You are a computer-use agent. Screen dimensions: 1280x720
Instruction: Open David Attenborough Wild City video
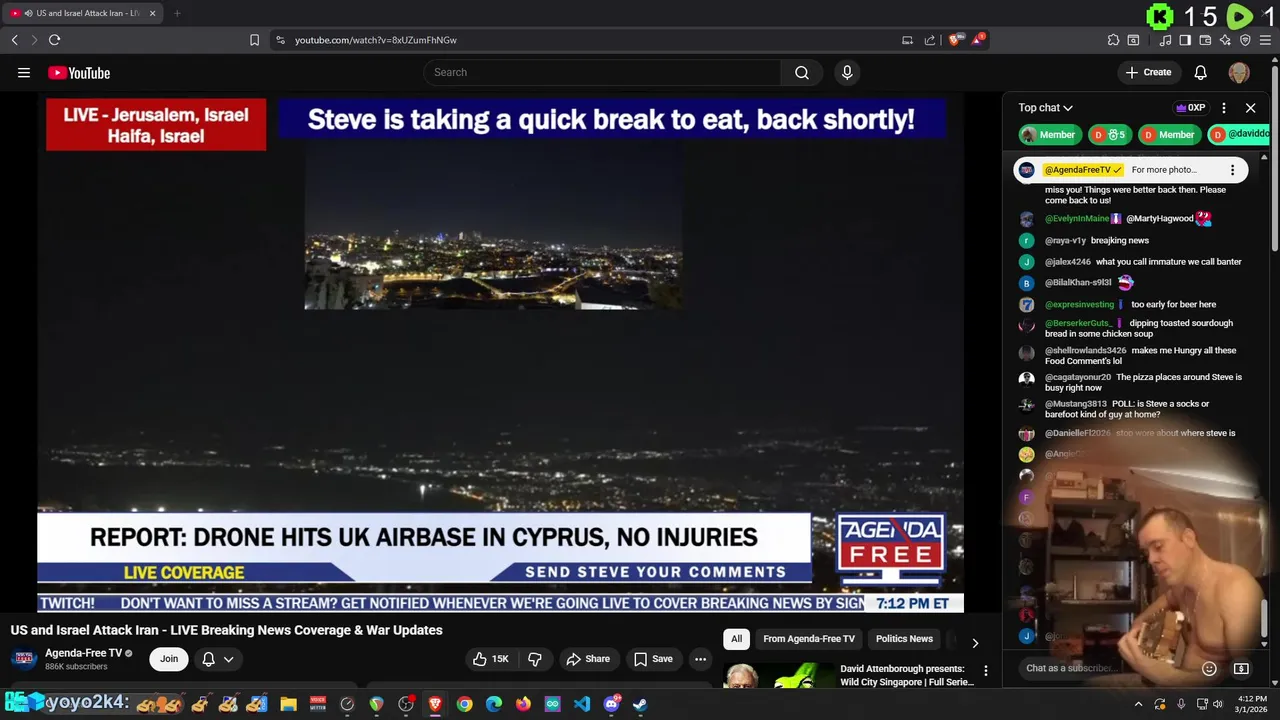click(x=907, y=675)
